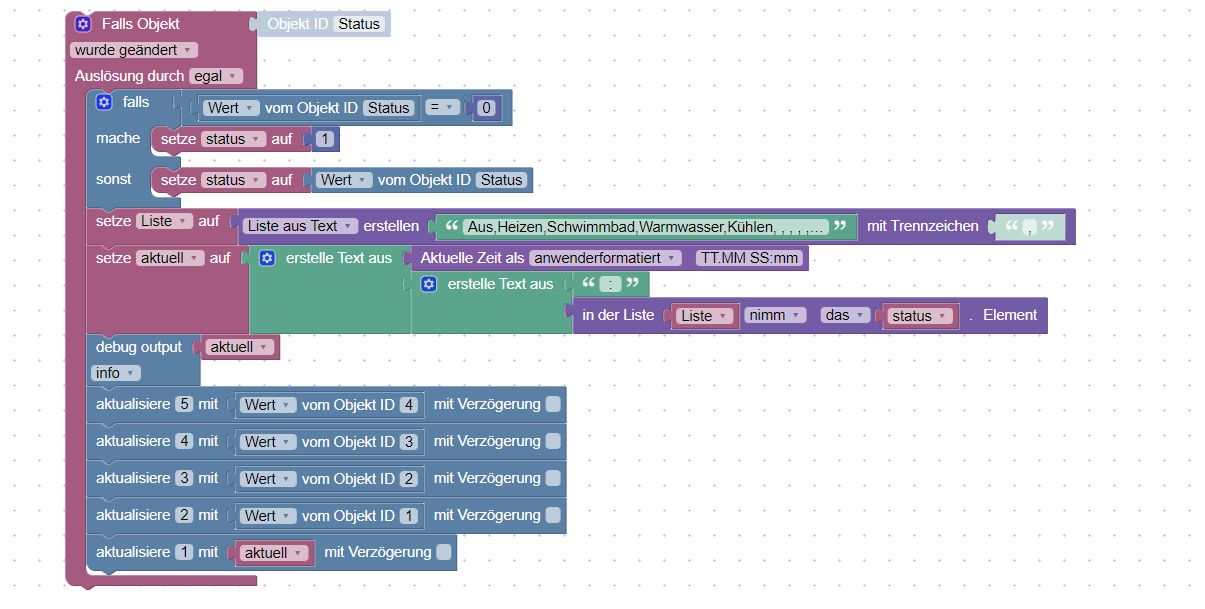Click gear icon on nested erstelle Text aus

point(429,284)
